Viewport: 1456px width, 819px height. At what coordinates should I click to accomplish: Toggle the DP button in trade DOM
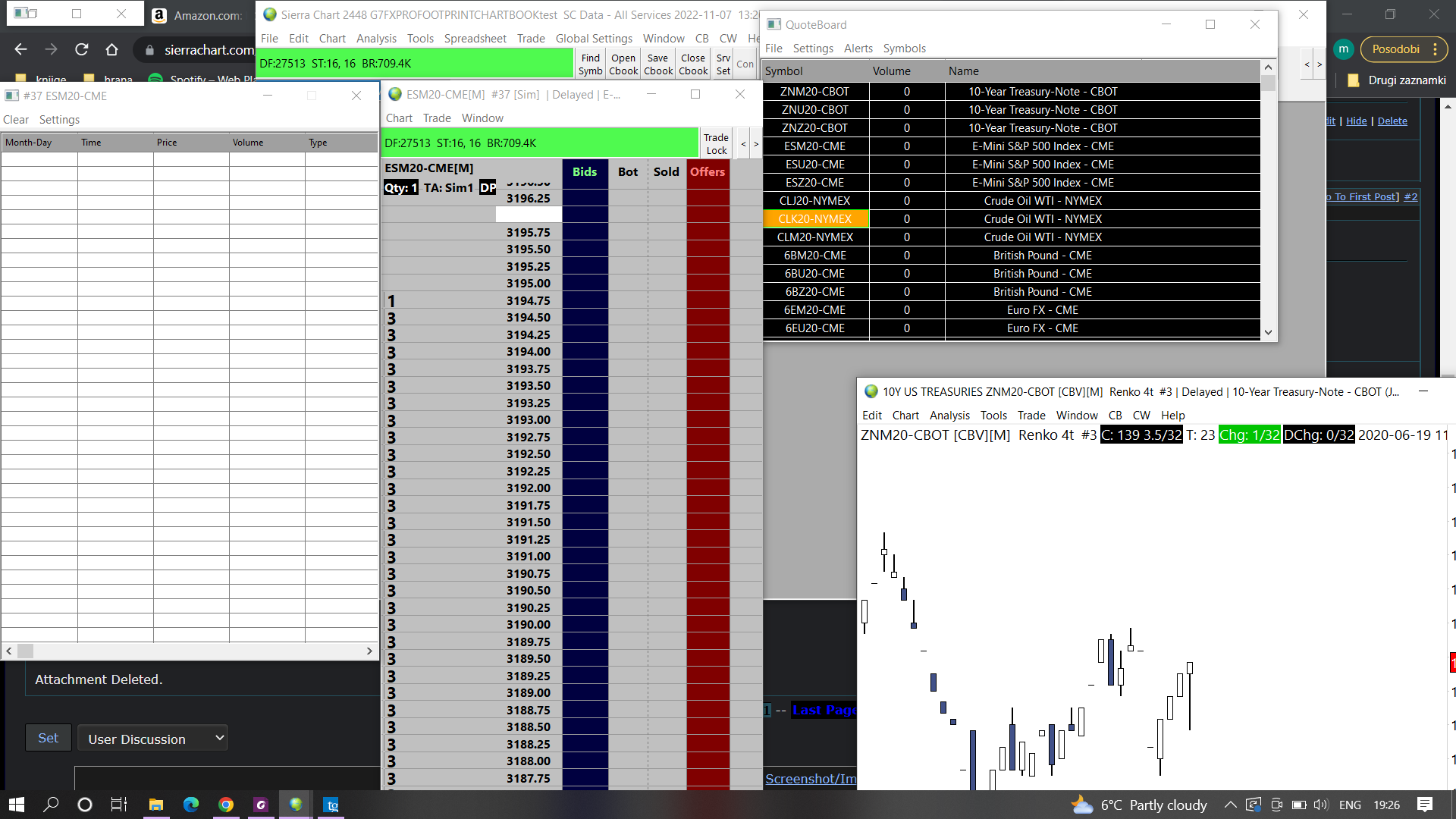click(x=488, y=187)
